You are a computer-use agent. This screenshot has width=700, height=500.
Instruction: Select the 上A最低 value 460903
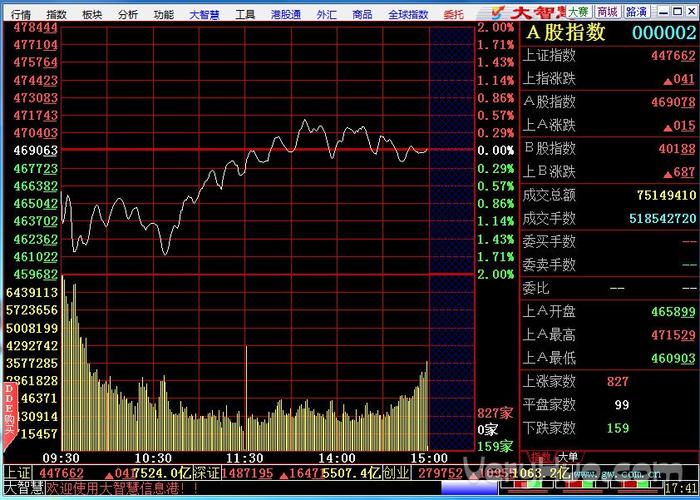click(x=673, y=358)
